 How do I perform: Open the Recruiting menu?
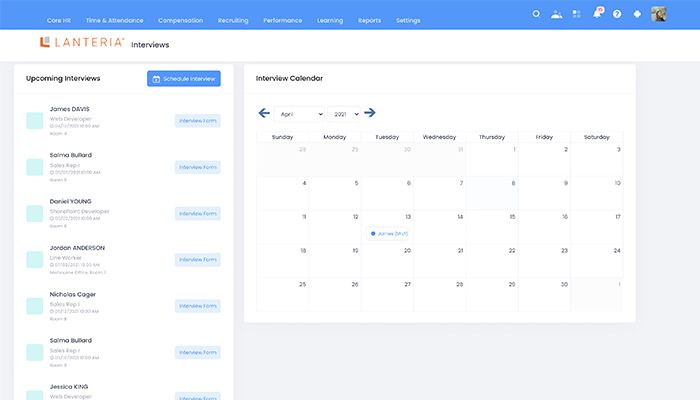tap(233, 20)
